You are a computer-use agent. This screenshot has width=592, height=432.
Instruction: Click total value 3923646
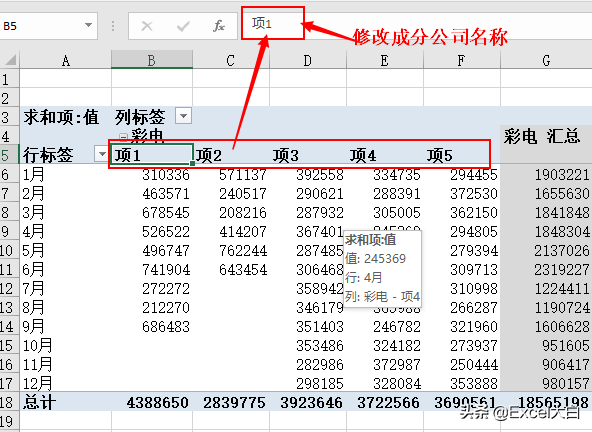coord(311,403)
